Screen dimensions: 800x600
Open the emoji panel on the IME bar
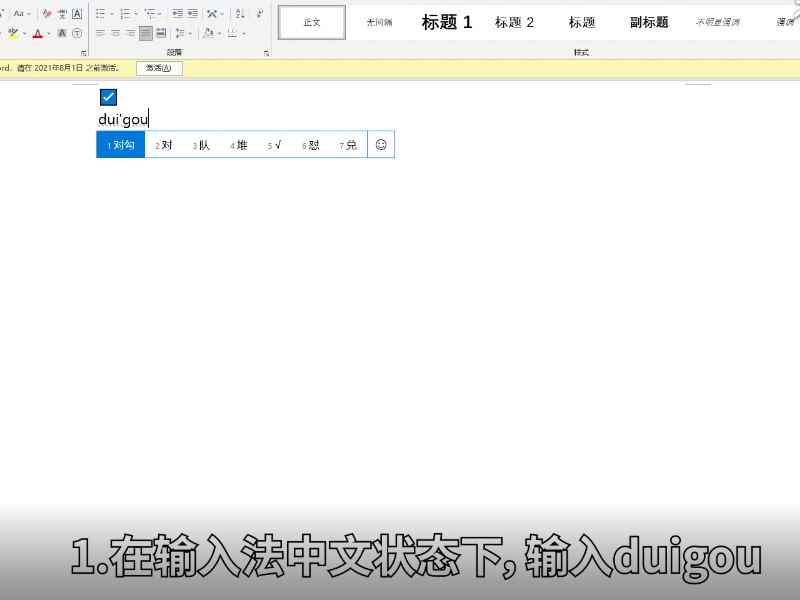380,144
